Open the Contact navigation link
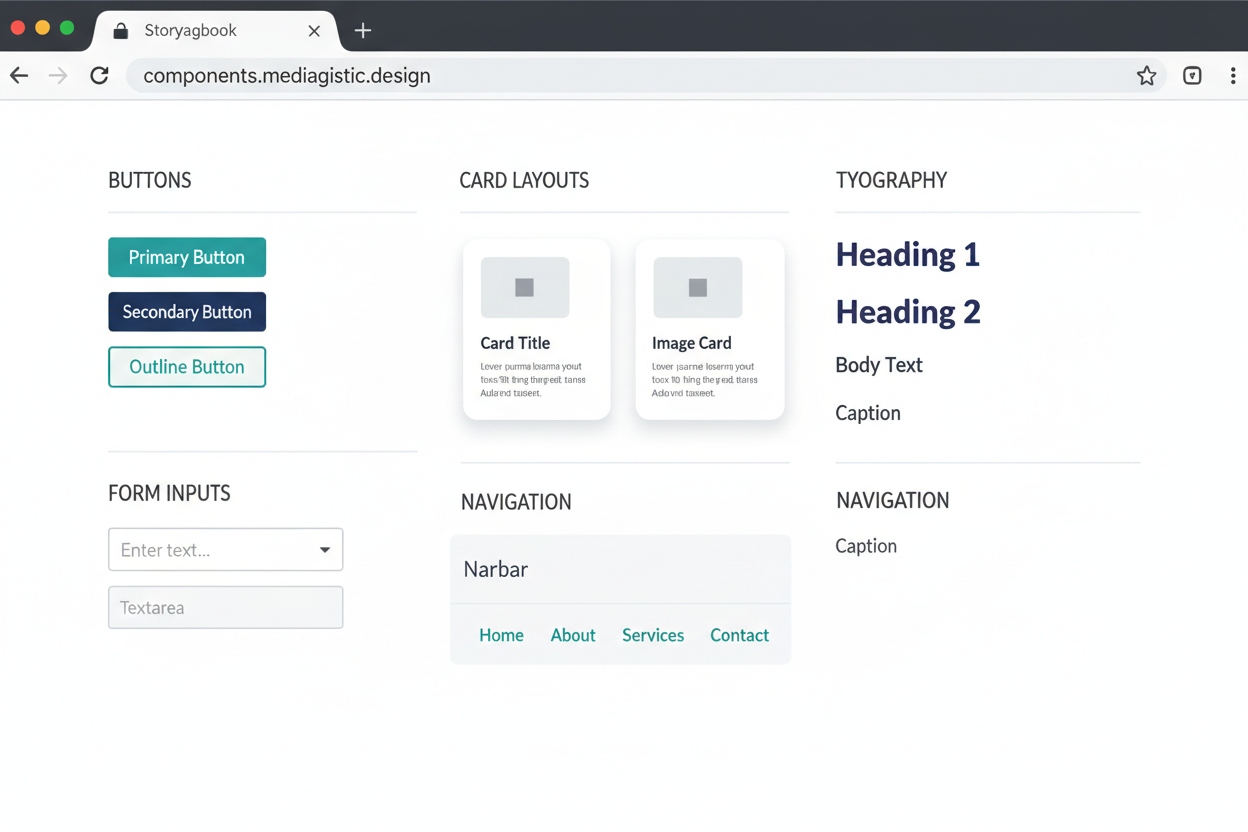1248x832 pixels. [739, 635]
